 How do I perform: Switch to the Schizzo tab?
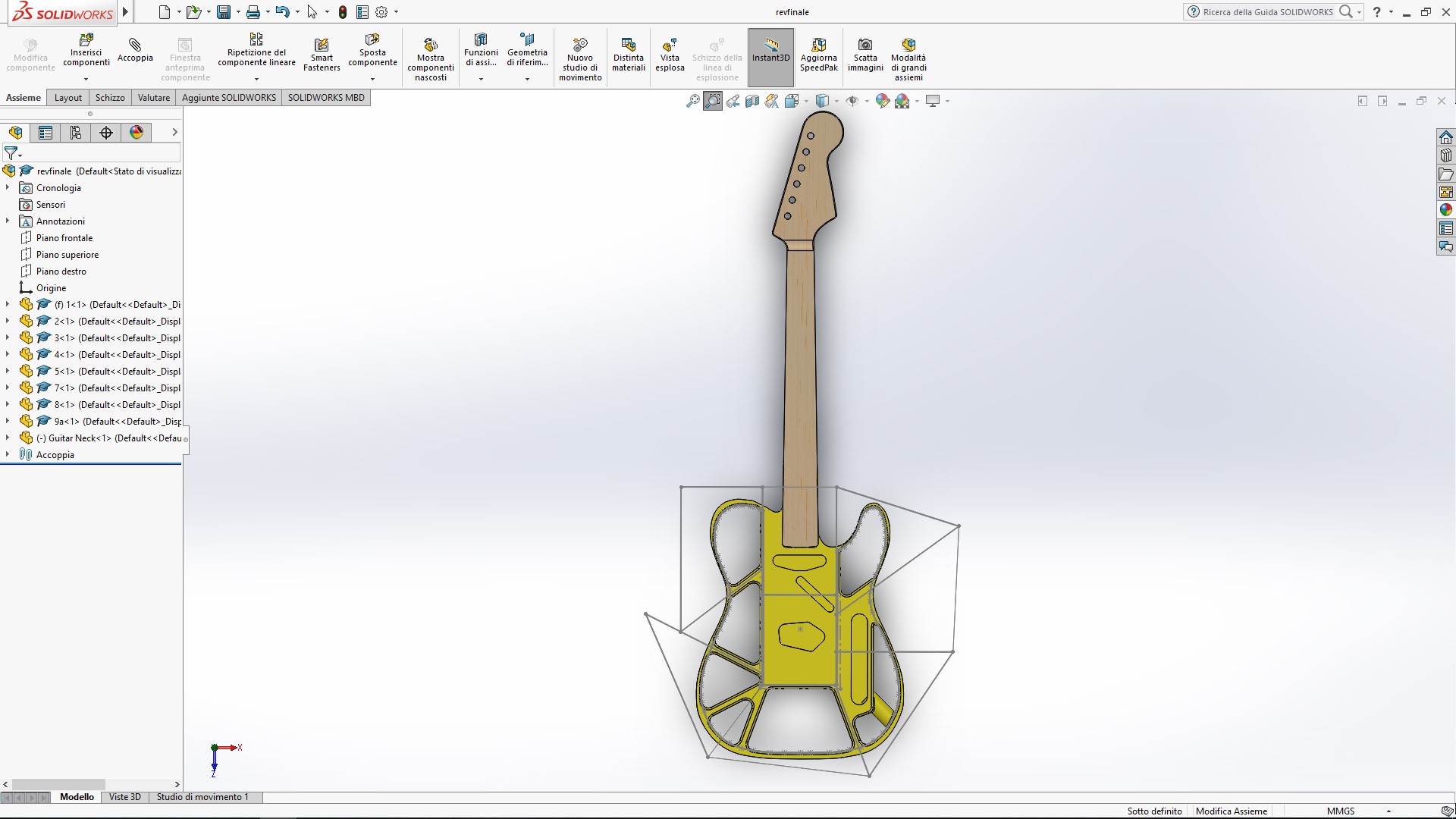point(110,98)
